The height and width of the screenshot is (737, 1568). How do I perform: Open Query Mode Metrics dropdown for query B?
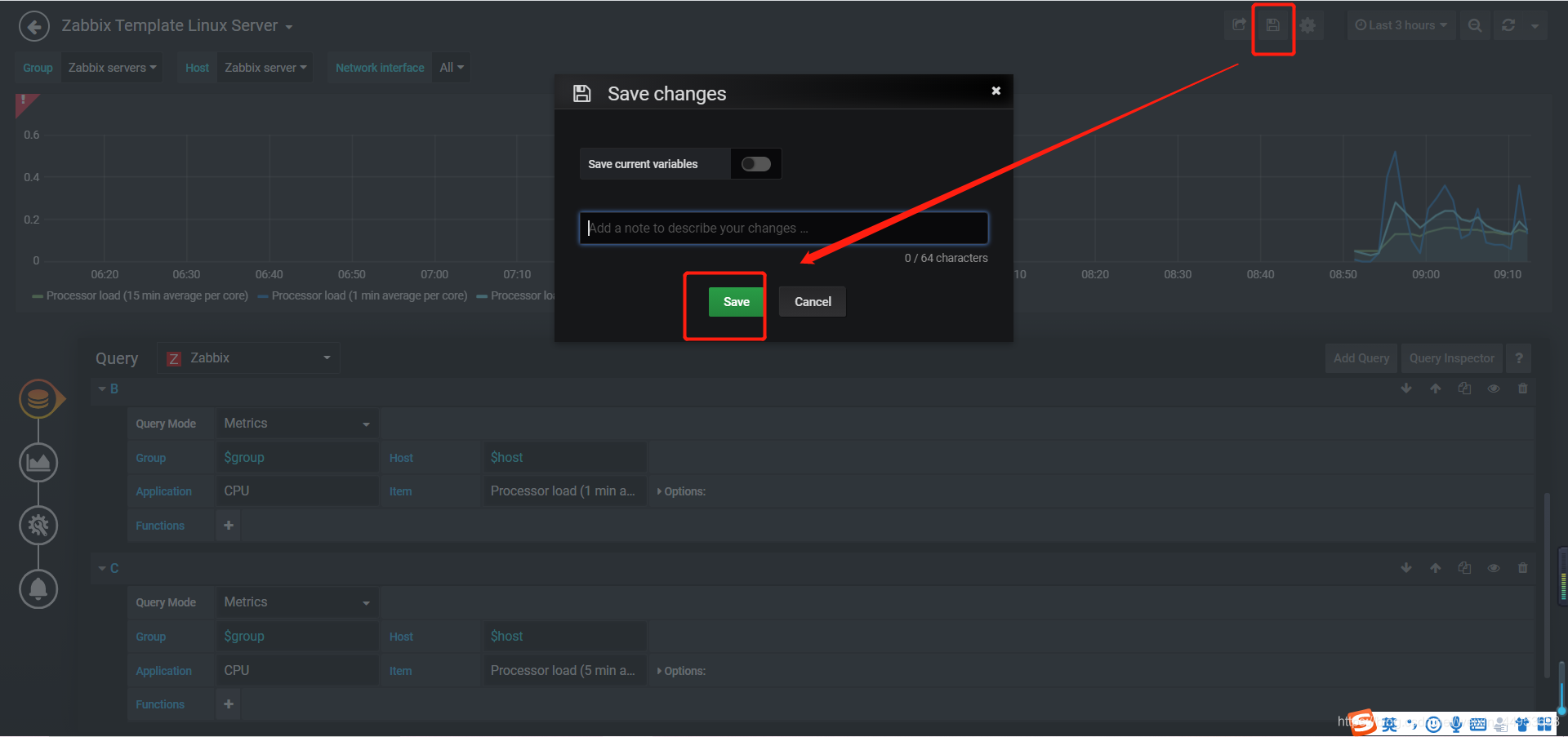(296, 424)
